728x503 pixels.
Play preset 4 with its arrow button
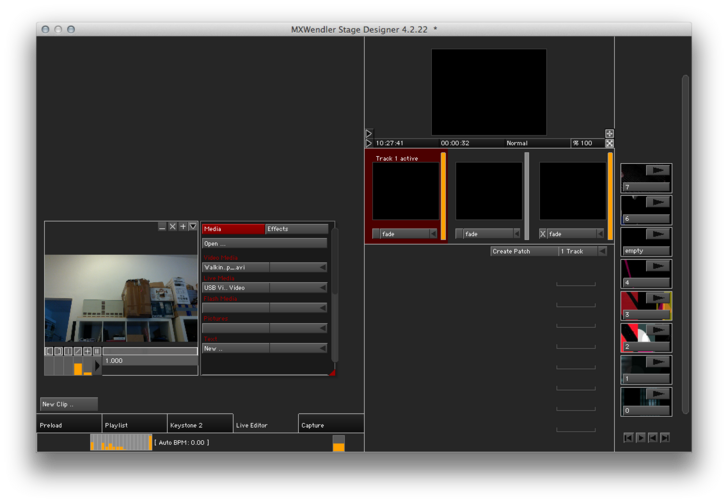(658, 266)
